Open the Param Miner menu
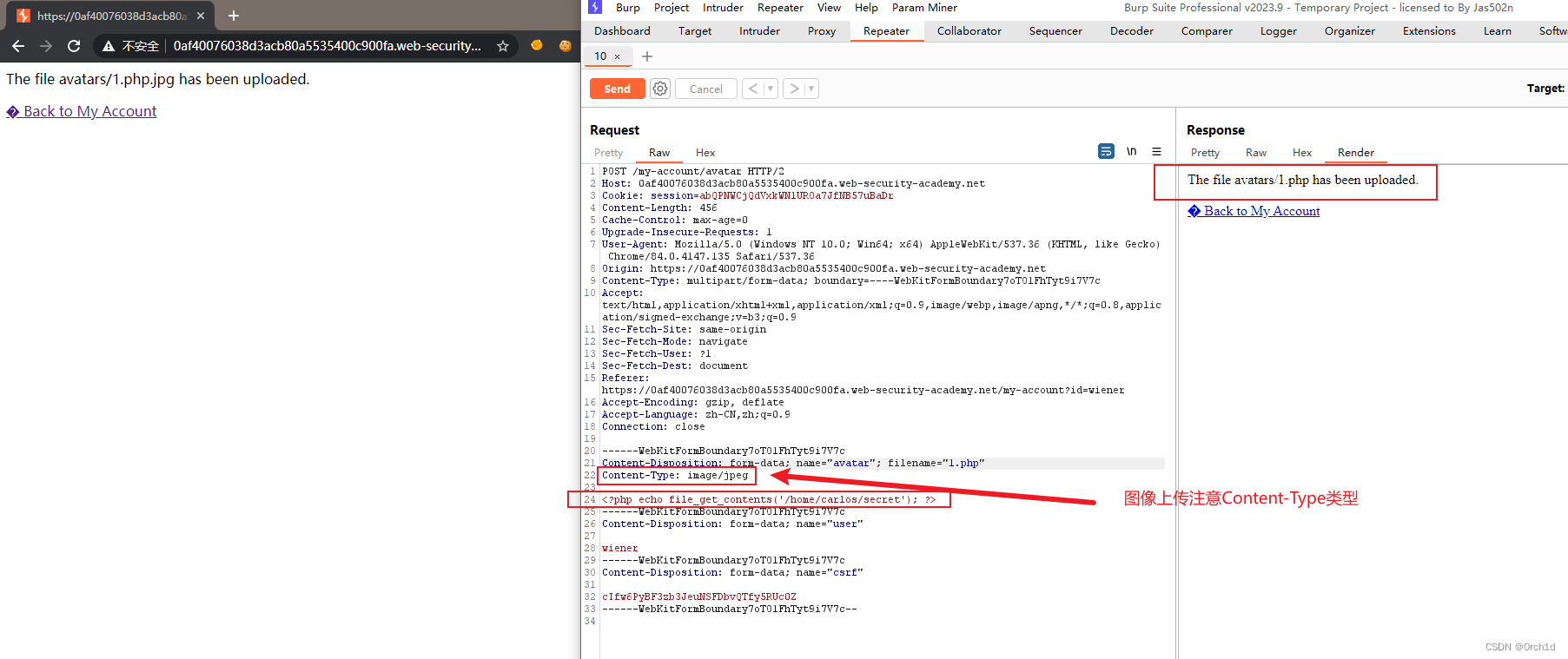1568x659 pixels. click(x=924, y=7)
